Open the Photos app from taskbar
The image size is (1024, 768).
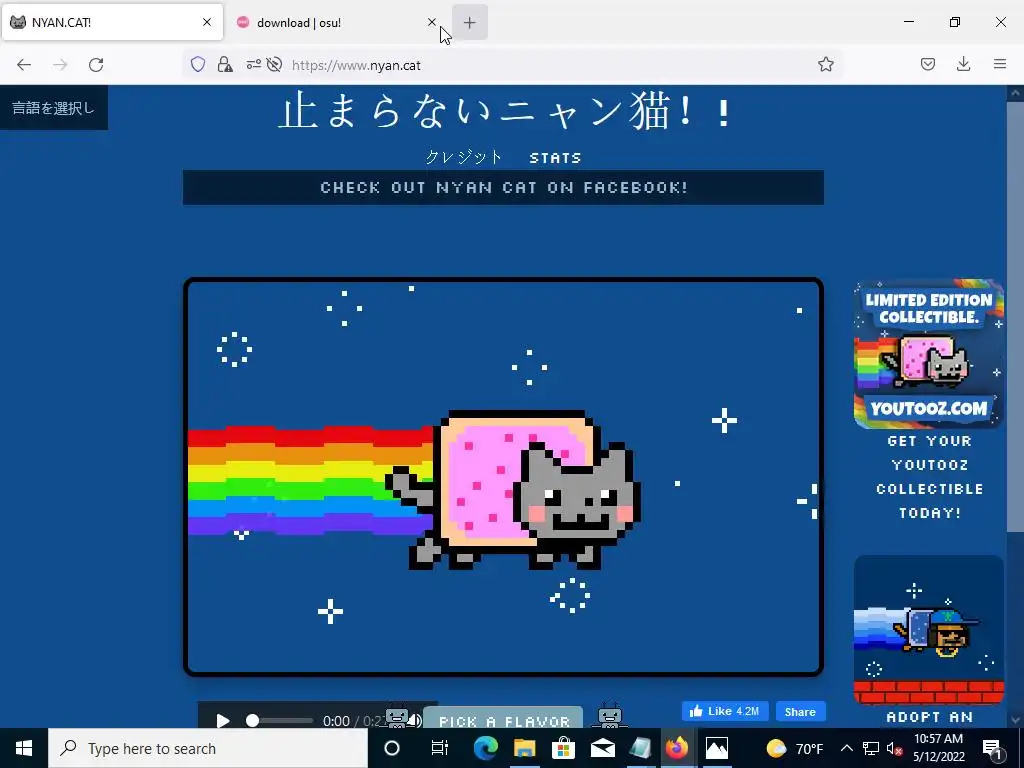pyautogui.click(x=716, y=748)
